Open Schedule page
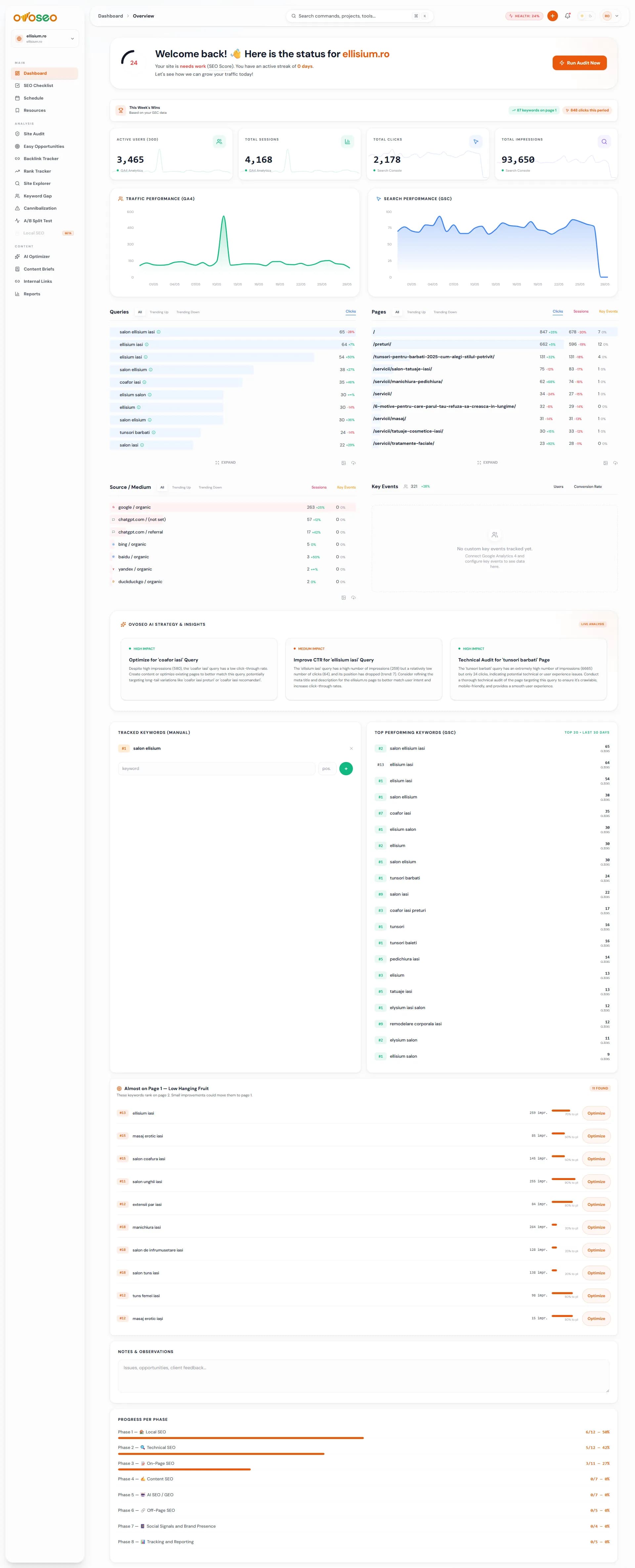Screen dimensions: 635x1568 click(x=44, y=98)
